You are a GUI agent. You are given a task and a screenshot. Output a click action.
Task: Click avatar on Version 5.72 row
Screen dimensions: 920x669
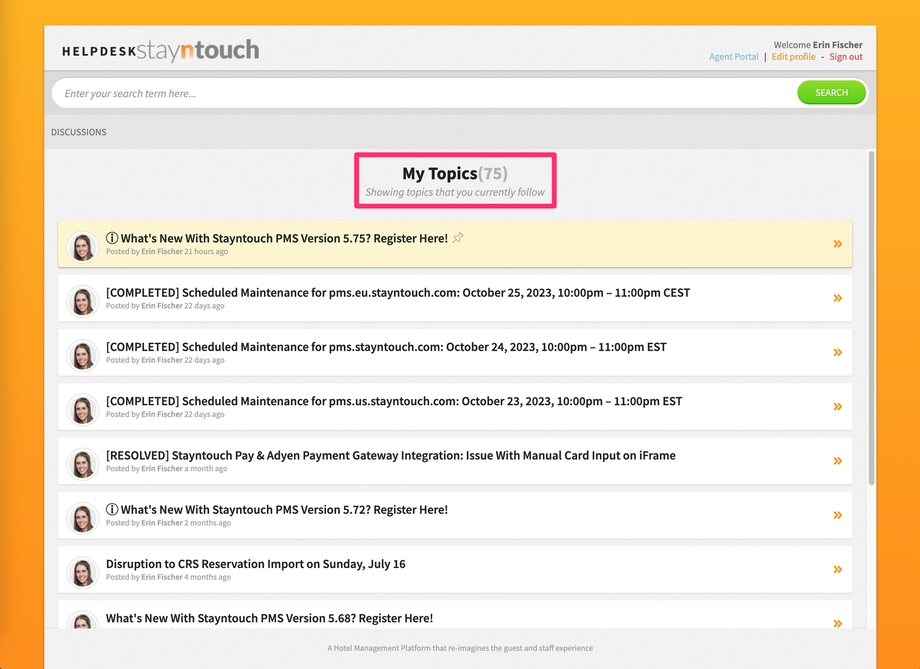pos(83,518)
